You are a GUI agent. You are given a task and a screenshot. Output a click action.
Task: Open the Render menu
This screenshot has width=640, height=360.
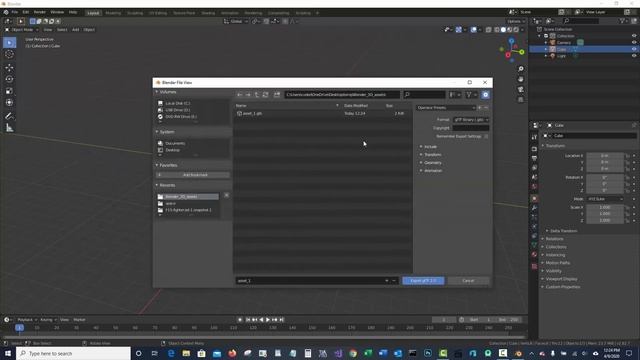[x=40, y=12]
